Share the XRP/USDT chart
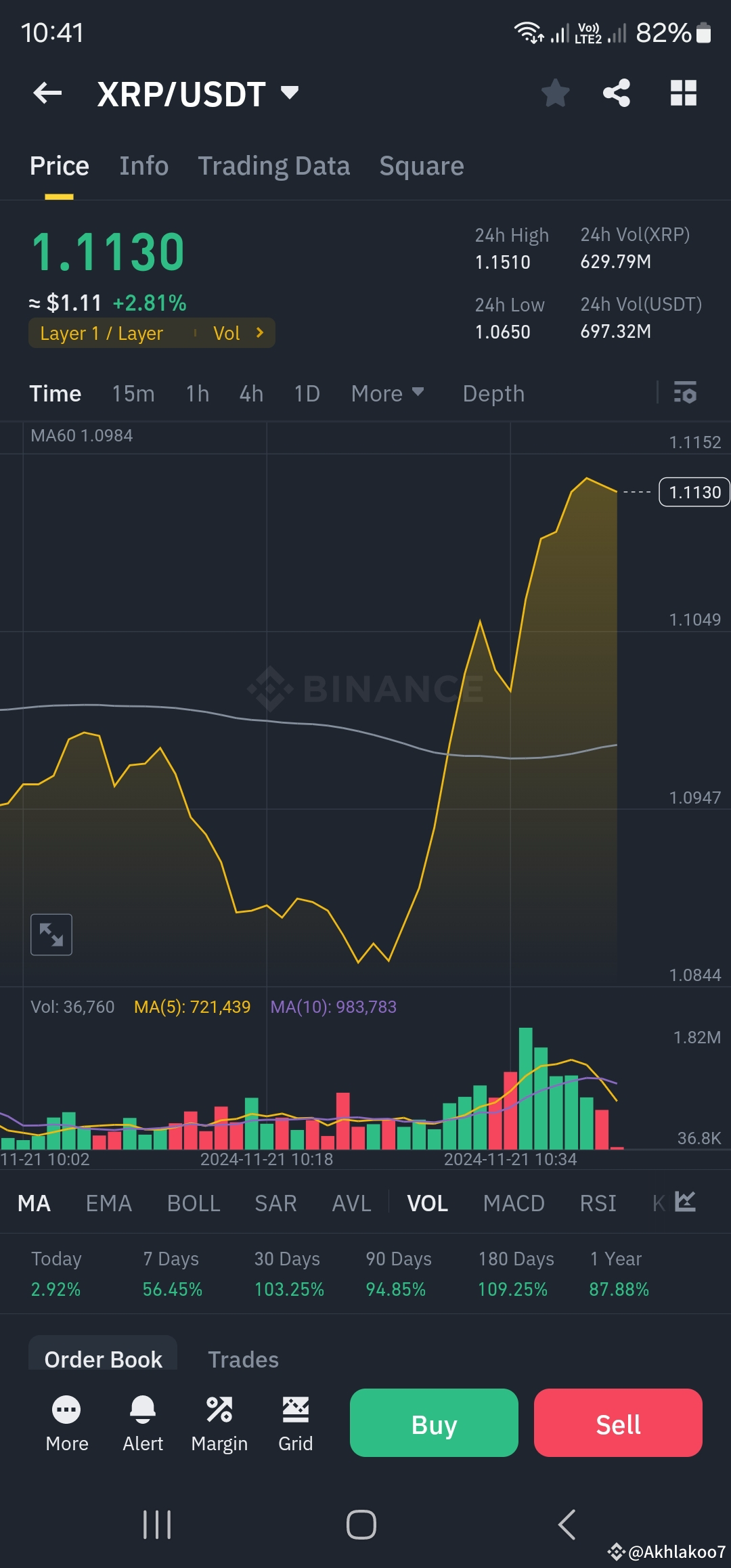The image size is (731, 1568). 616,93
